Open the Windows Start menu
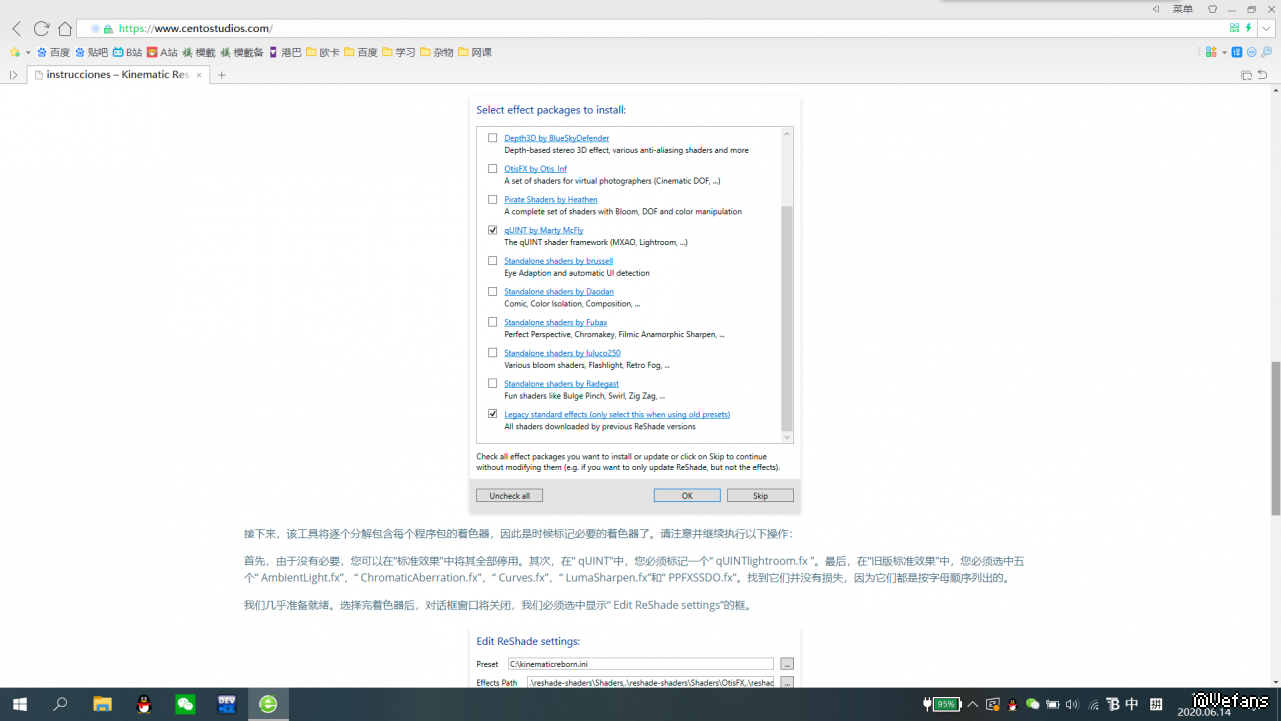Screen dimensions: 1281x721 (x=20, y=704)
